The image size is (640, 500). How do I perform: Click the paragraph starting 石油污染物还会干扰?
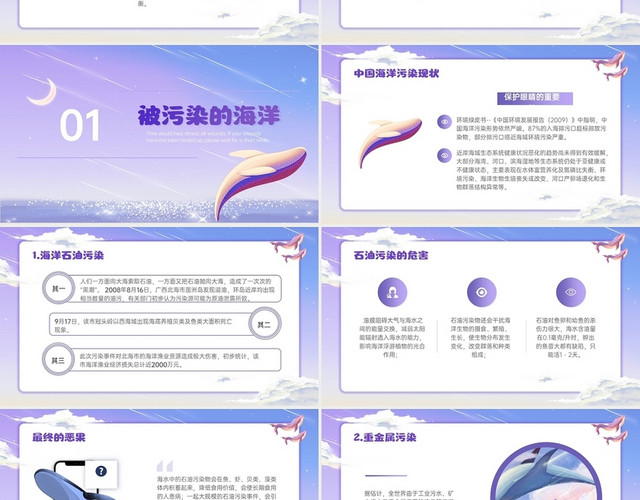coord(480,338)
